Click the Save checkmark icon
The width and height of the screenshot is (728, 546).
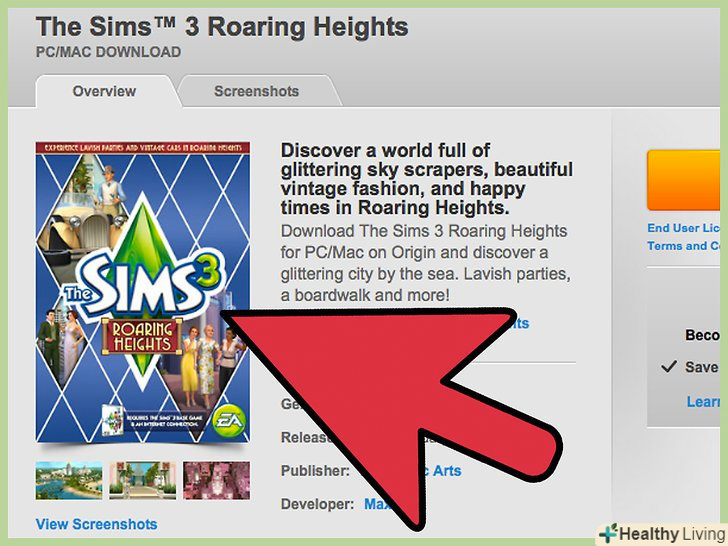(x=669, y=367)
